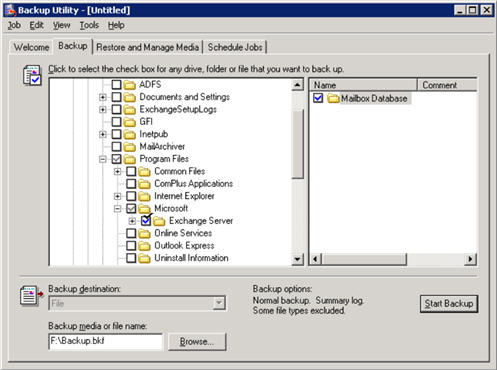
Task: Click the backup file name input field
Action: click(x=106, y=341)
